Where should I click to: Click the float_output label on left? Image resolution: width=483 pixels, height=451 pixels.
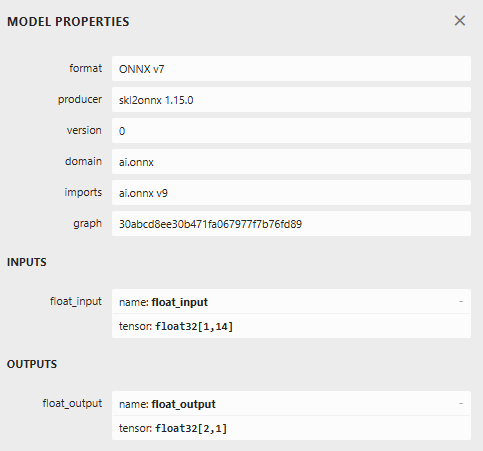tap(72, 403)
